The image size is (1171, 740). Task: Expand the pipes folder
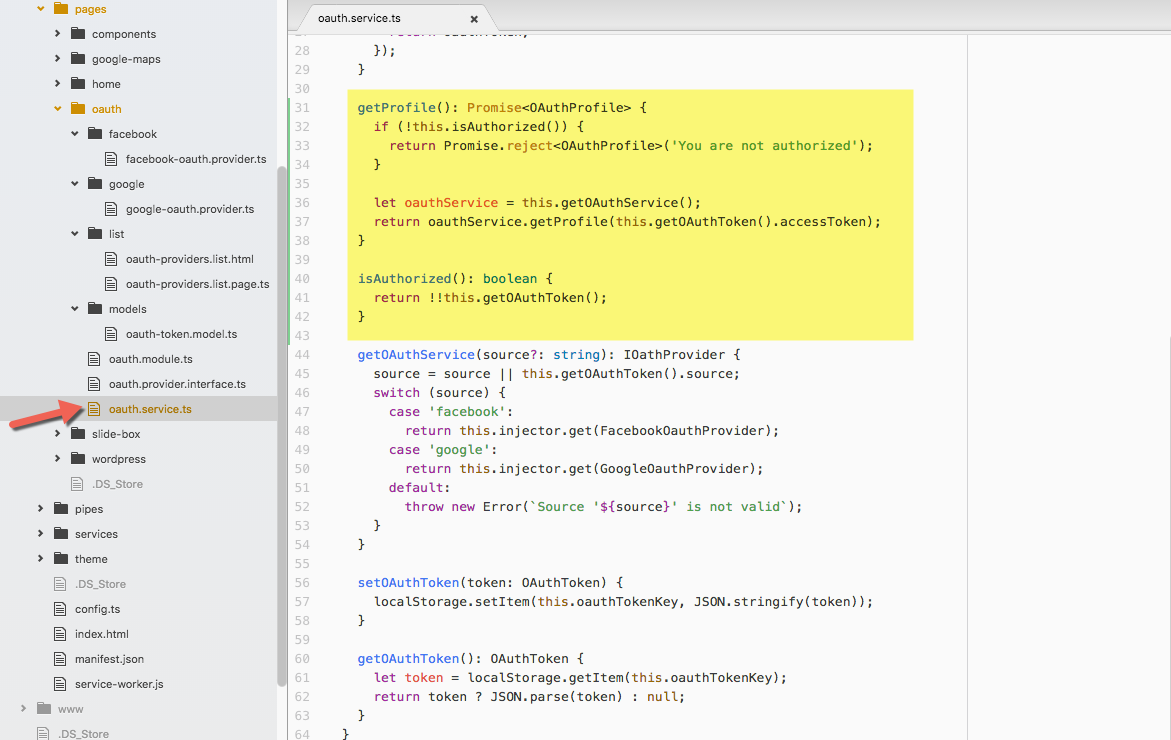[40, 509]
